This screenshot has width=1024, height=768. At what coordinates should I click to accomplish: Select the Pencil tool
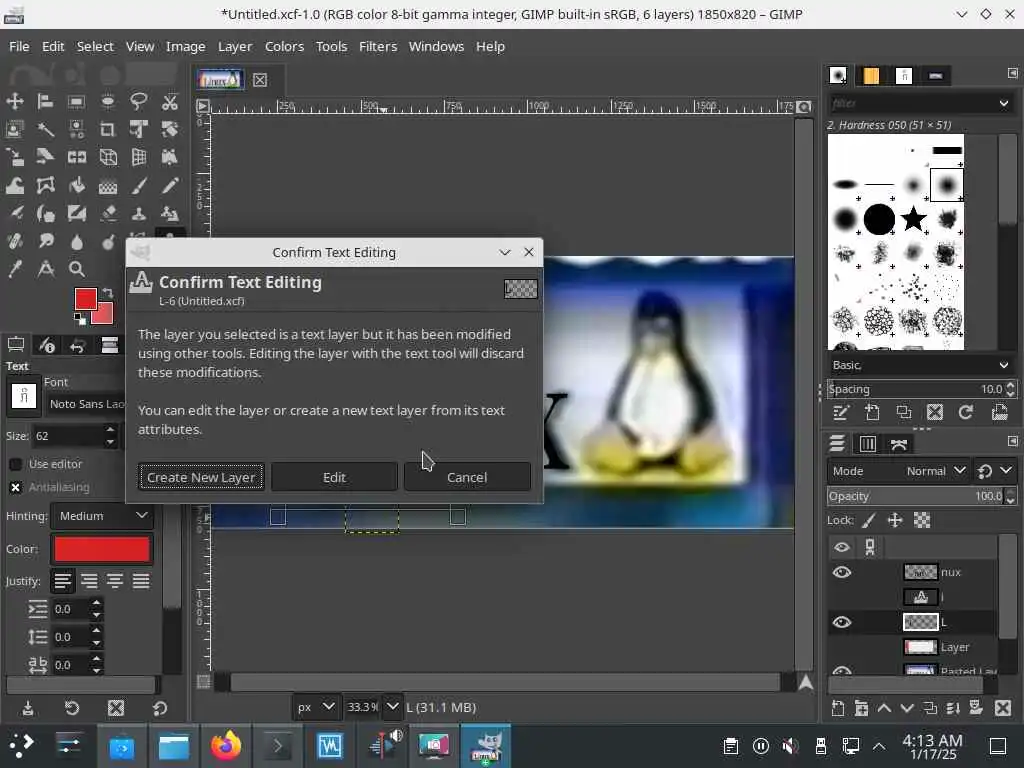pyautogui.click(x=170, y=185)
